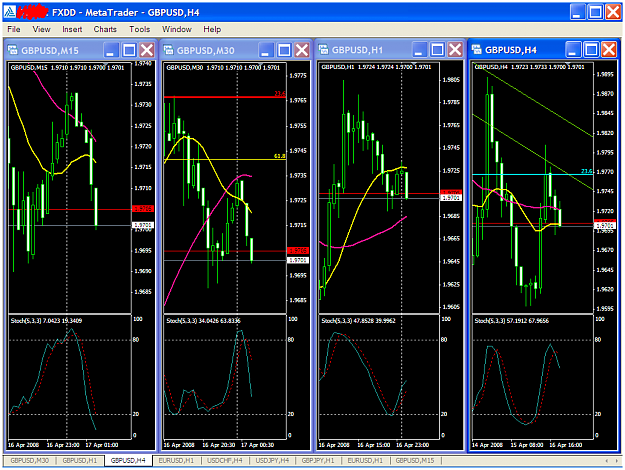Open the View menu
625x470 pixels.
coord(41,29)
